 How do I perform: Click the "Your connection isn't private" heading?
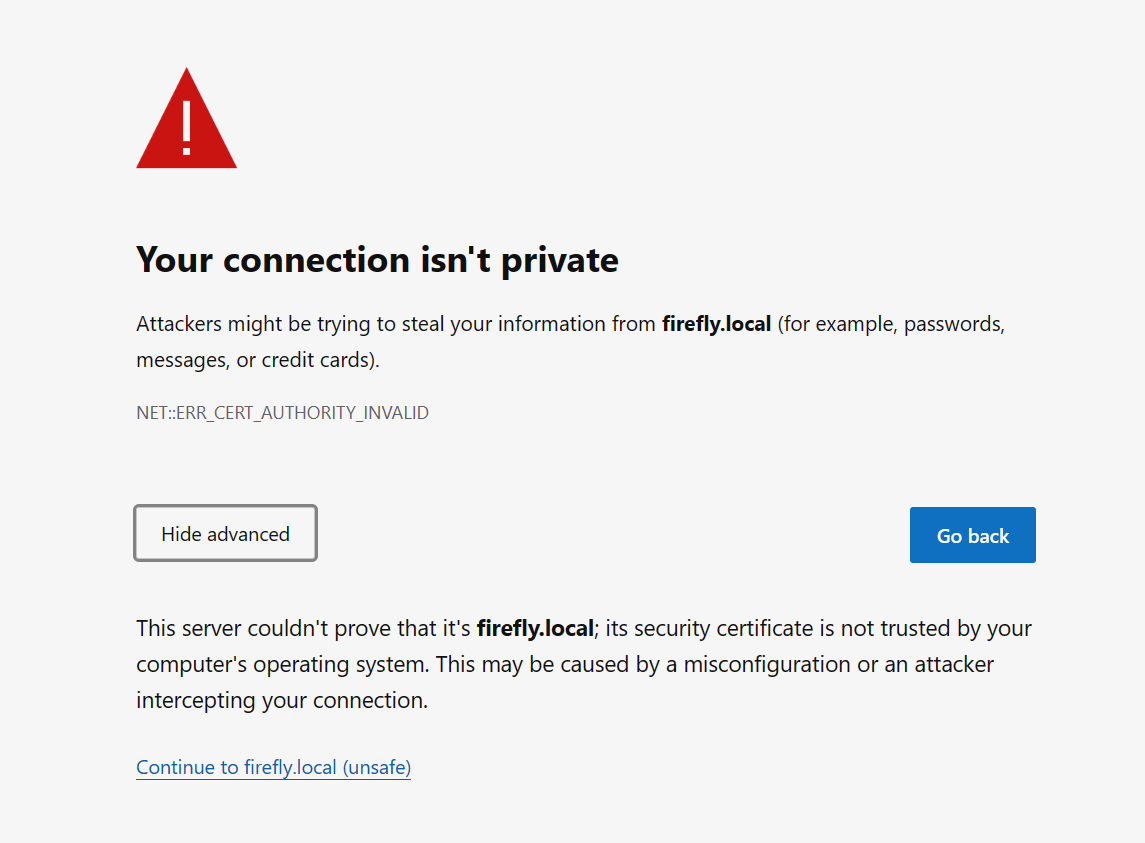click(377, 260)
